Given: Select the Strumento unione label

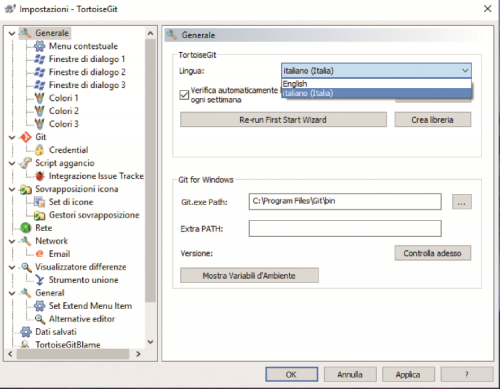Looking at the screenshot, I should tap(84, 280).
